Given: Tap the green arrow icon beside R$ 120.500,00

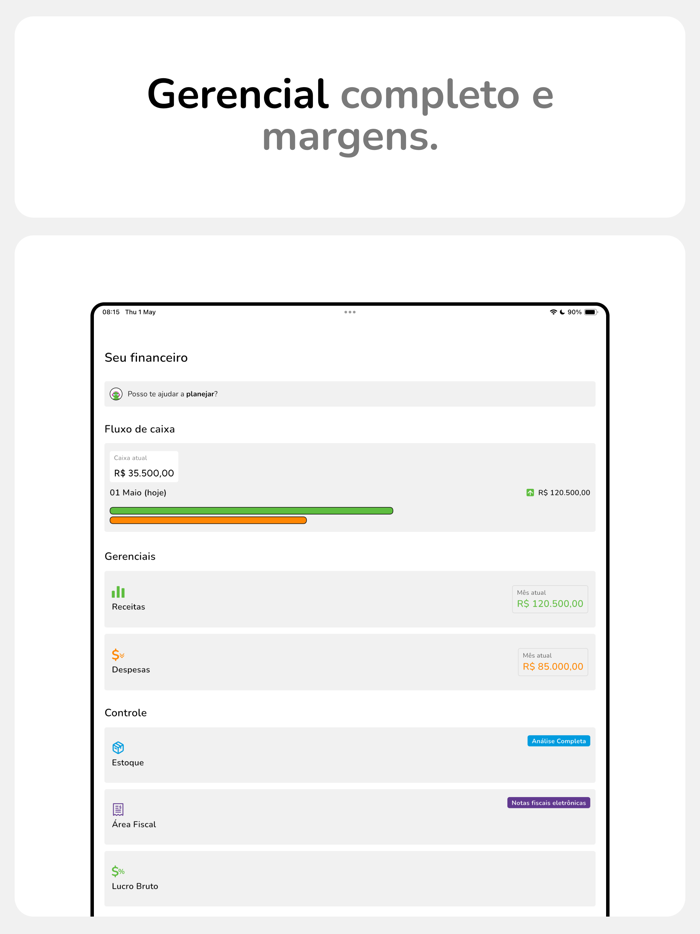Looking at the screenshot, I should 528,492.
